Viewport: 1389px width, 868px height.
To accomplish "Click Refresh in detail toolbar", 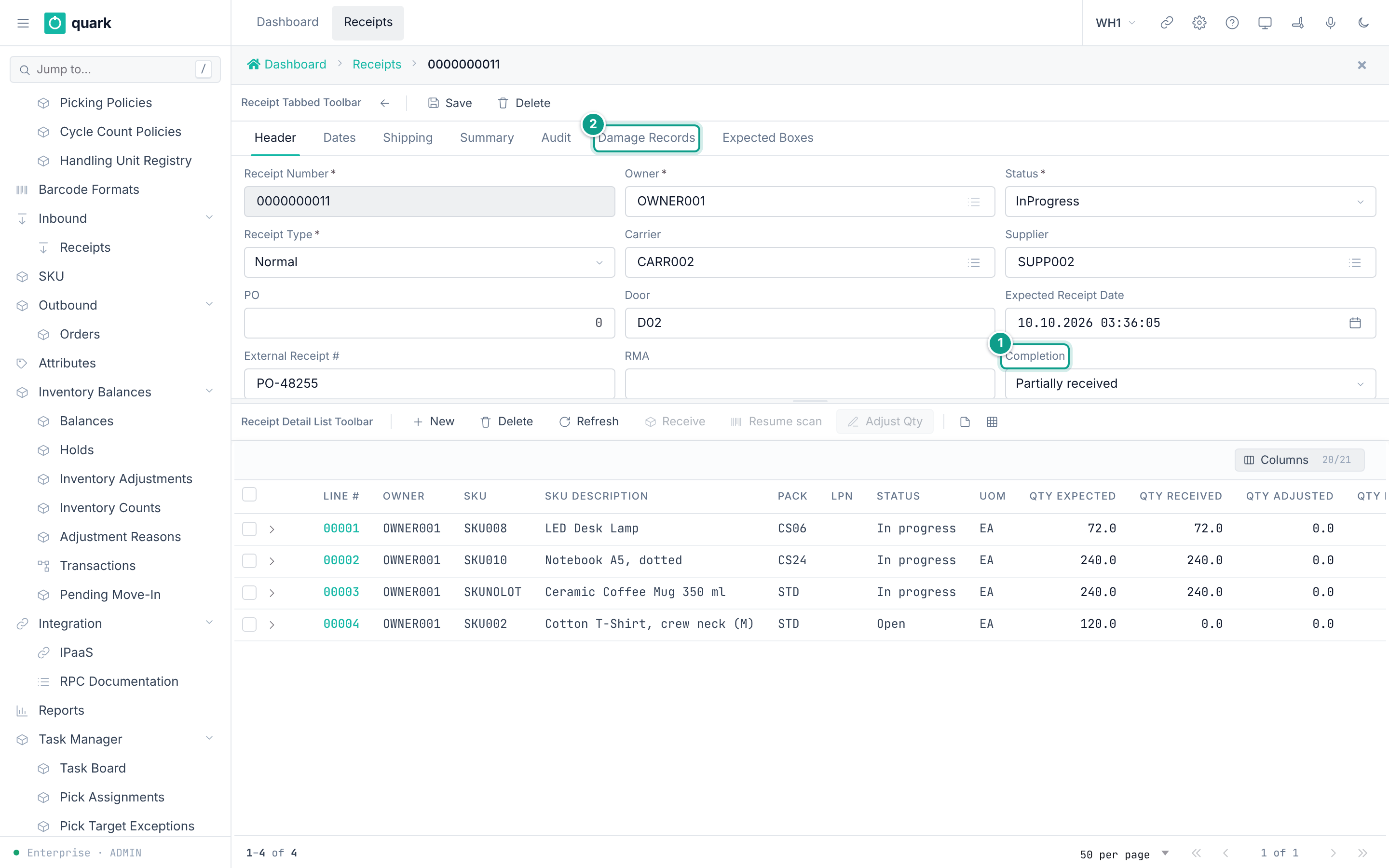I will pos(588,422).
